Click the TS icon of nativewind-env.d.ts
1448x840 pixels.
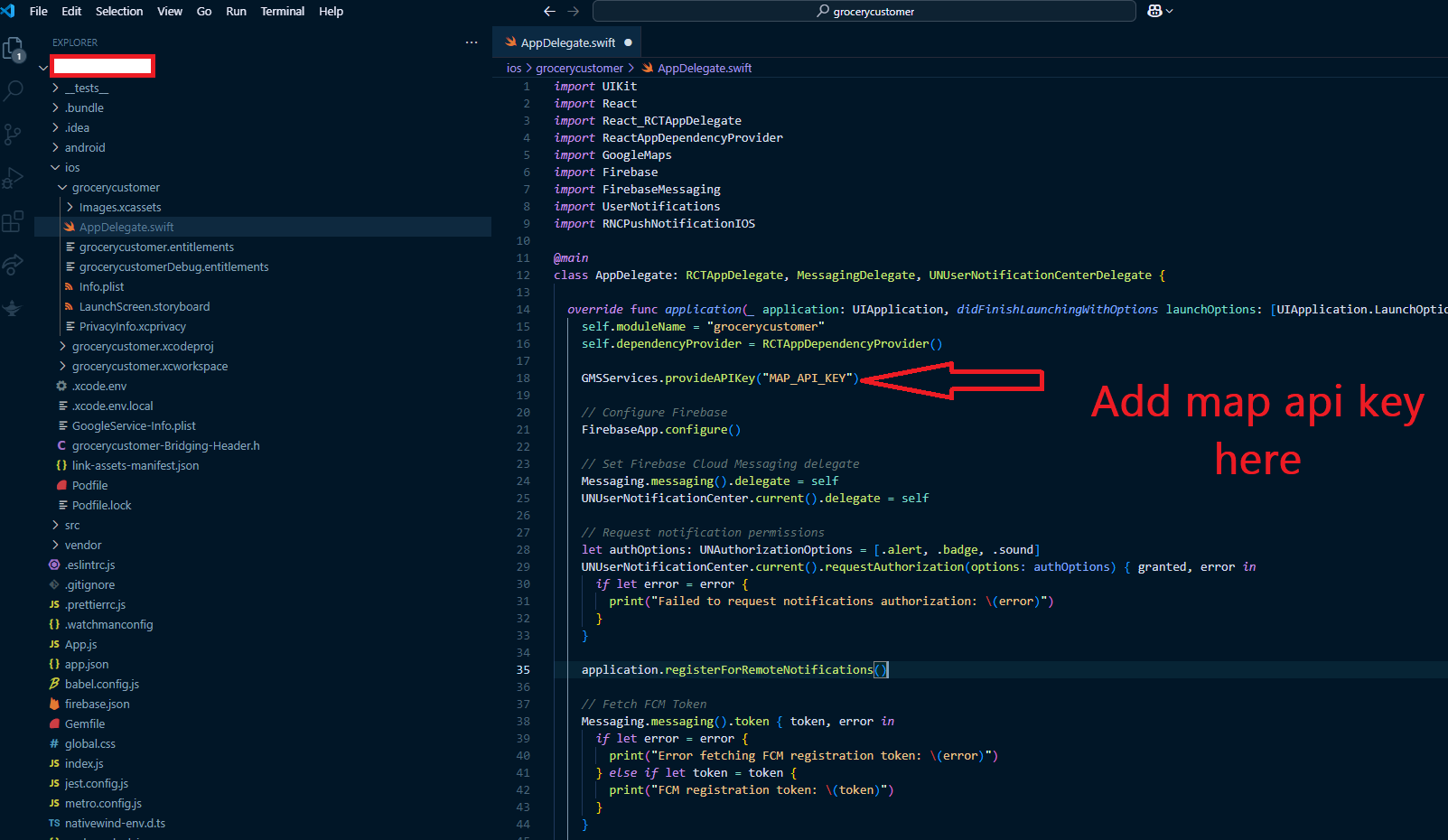click(x=54, y=823)
